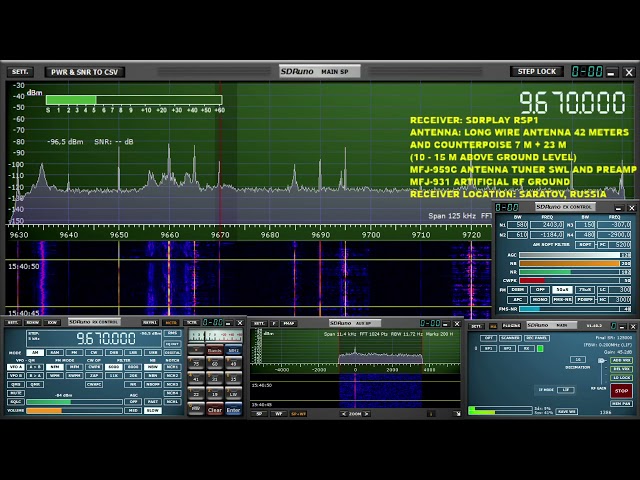Screen dimensions: 640x480
Task: Click the 19 band keypad key
Action: tap(215, 394)
